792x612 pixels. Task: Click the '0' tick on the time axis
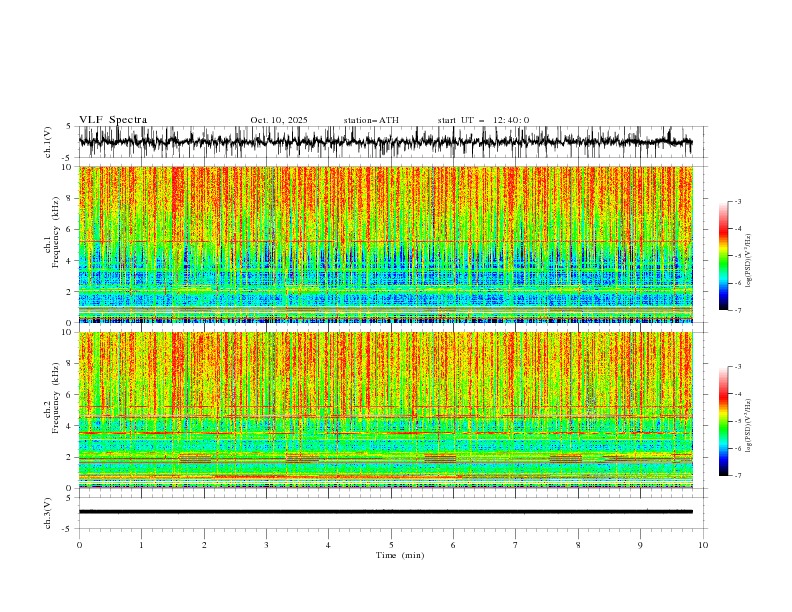(79, 545)
